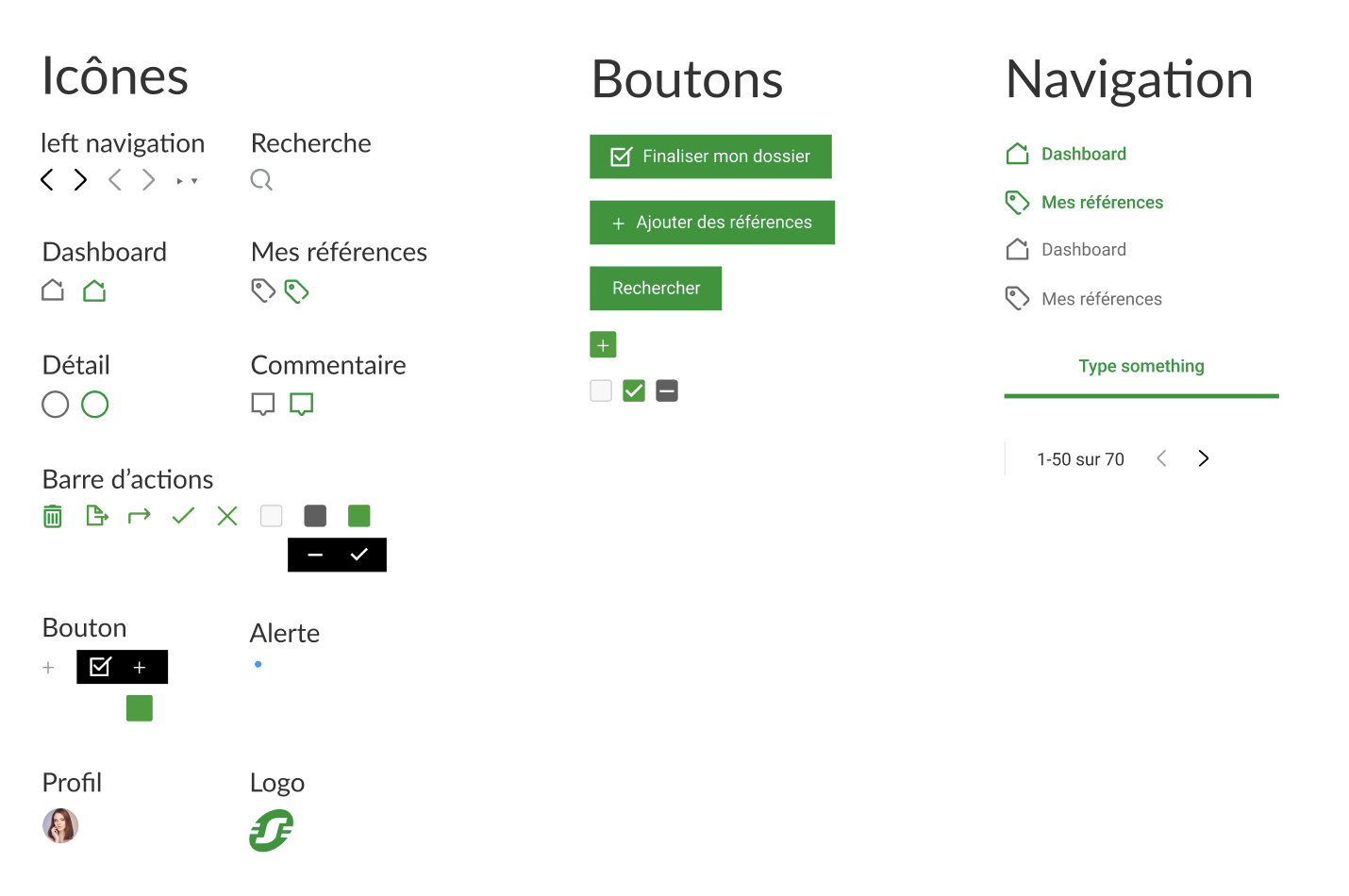The height and width of the screenshot is (896, 1349).
Task: Expand the small dropdown arrows under left navigation
Action: point(186,180)
